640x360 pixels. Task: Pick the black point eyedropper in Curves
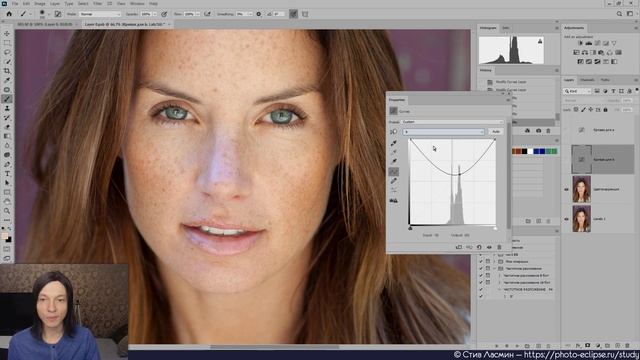(x=393, y=143)
